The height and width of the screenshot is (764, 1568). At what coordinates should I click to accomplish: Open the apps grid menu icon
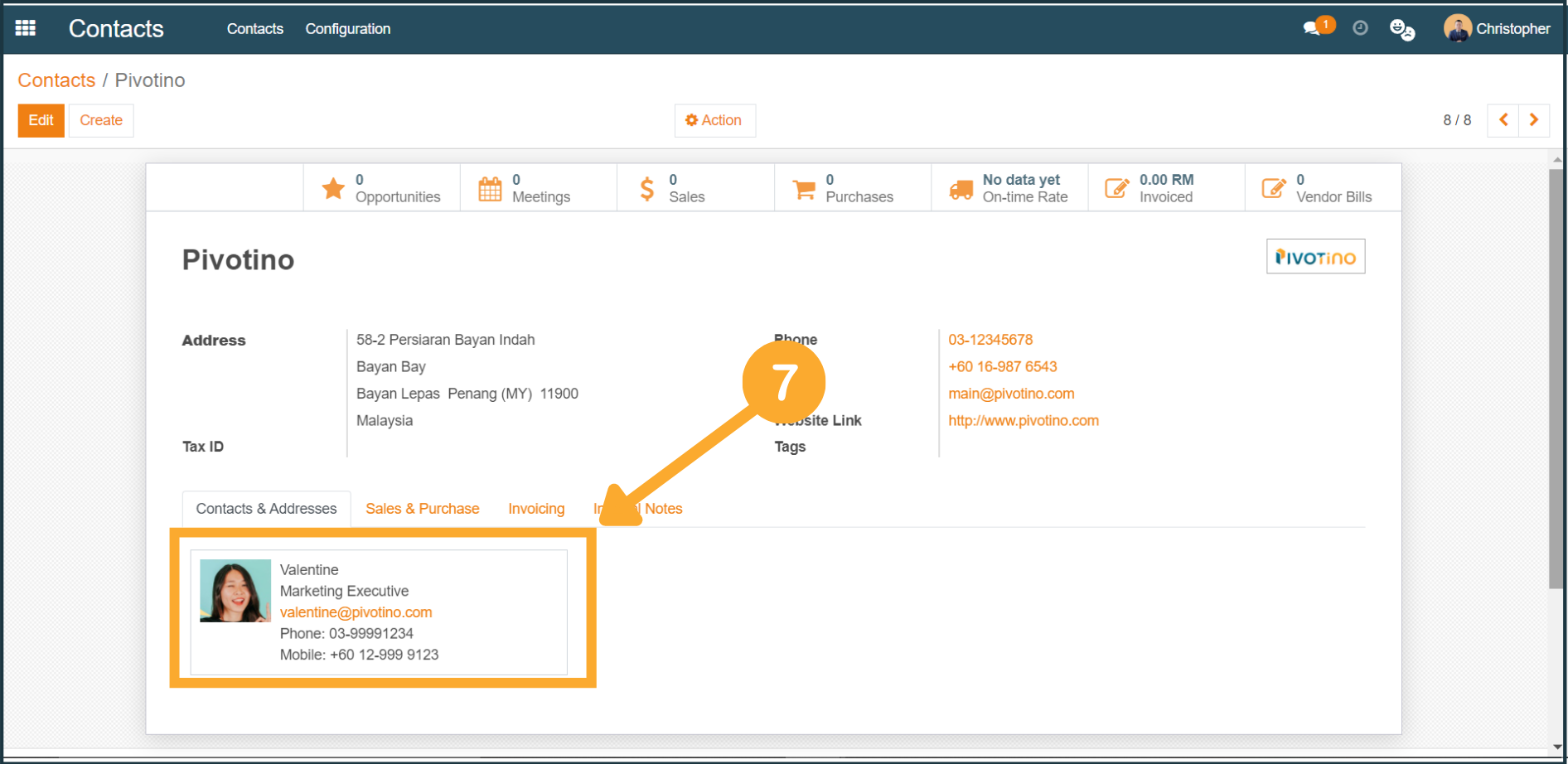coord(26,28)
